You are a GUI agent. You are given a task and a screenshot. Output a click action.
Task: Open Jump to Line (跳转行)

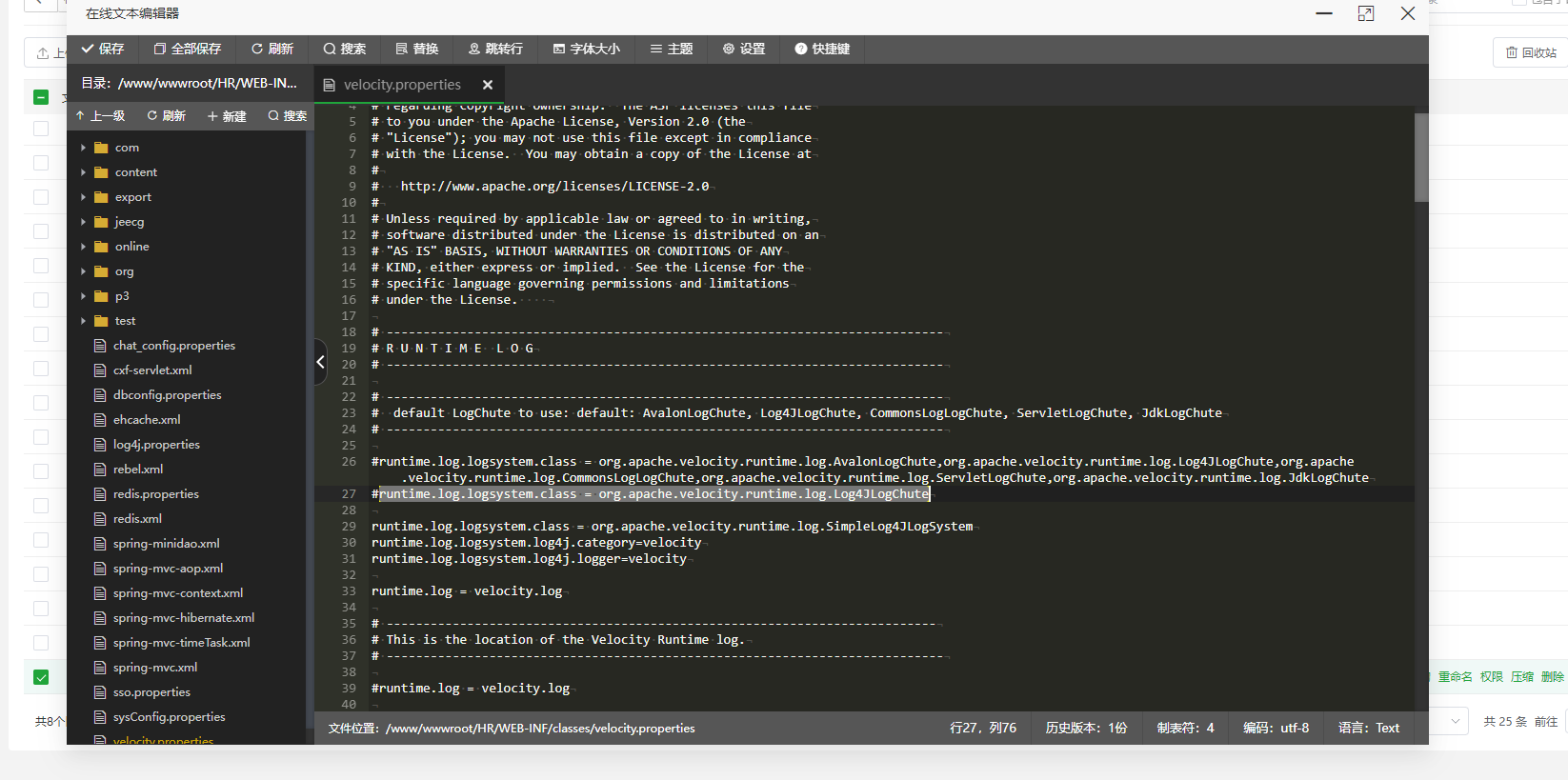pos(495,49)
